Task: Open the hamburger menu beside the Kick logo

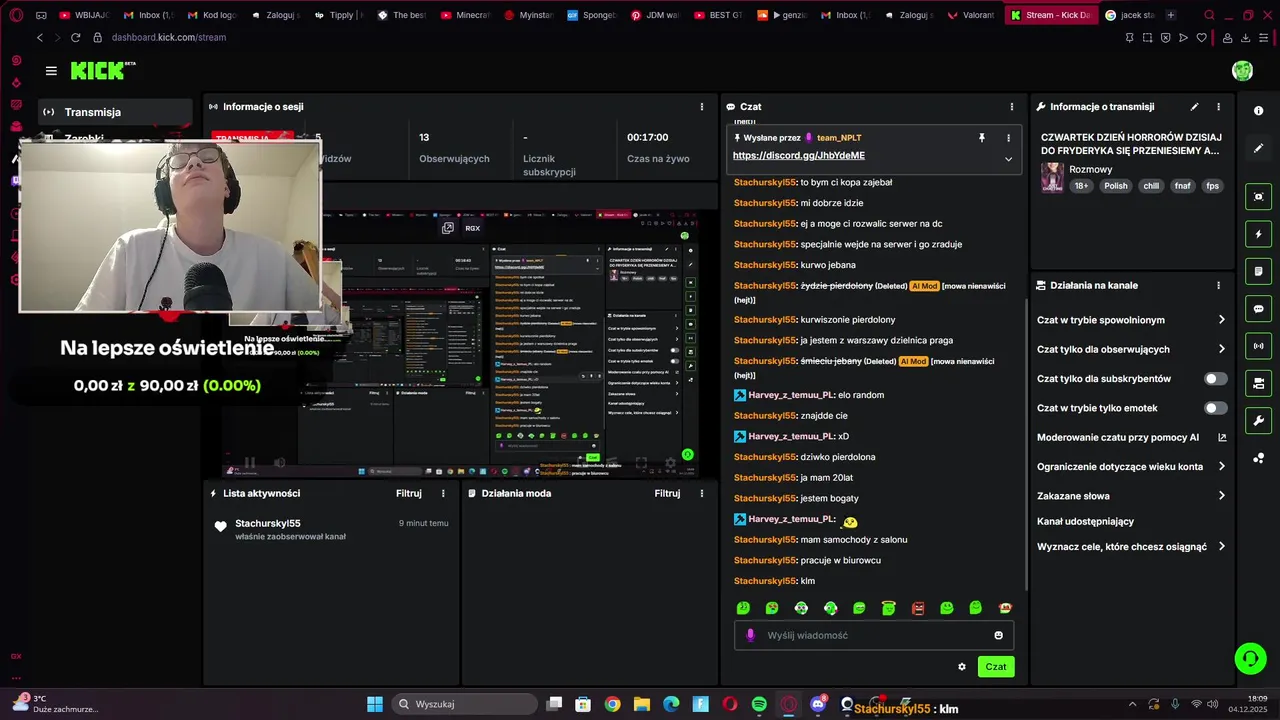Action: [51, 71]
